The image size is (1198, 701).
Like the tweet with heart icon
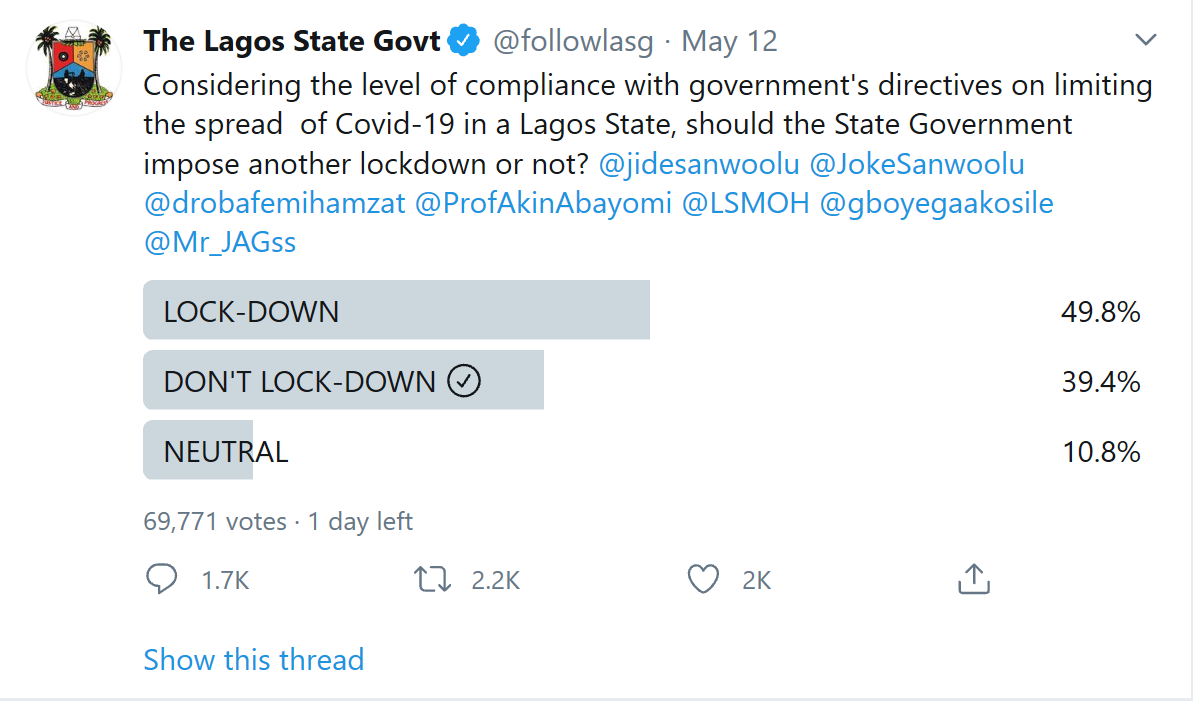pos(704,579)
